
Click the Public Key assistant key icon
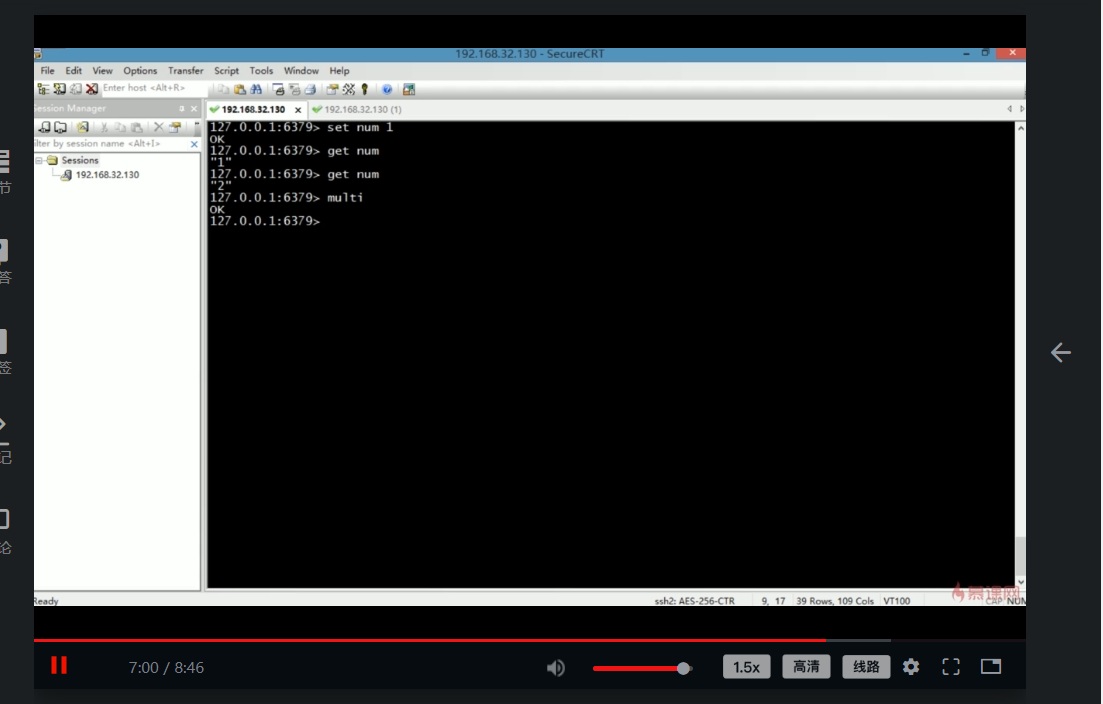tap(364, 89)
